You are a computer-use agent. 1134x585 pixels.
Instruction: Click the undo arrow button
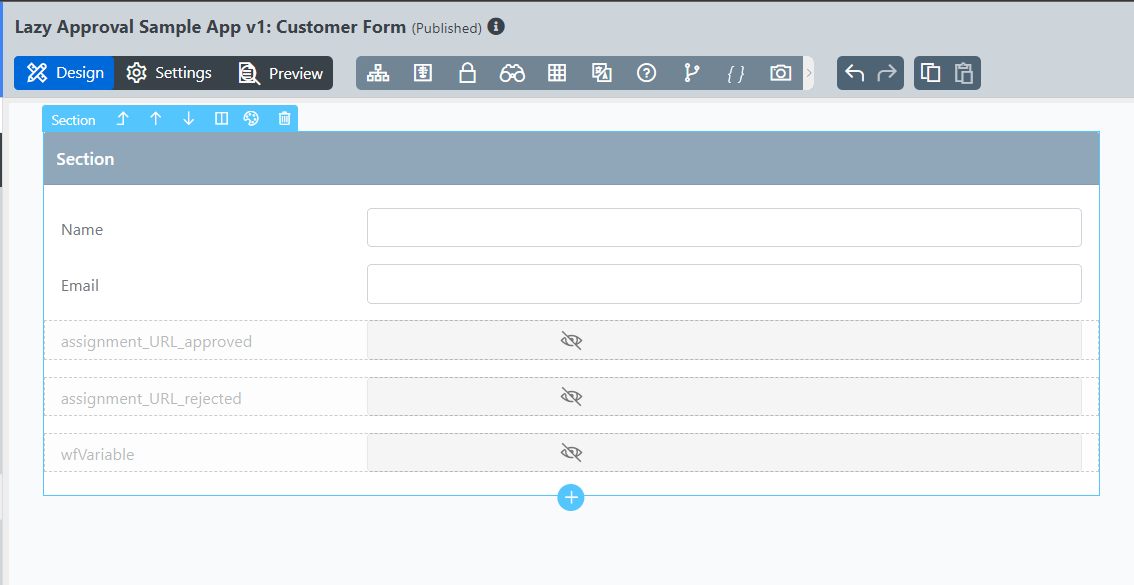(855, 73)
